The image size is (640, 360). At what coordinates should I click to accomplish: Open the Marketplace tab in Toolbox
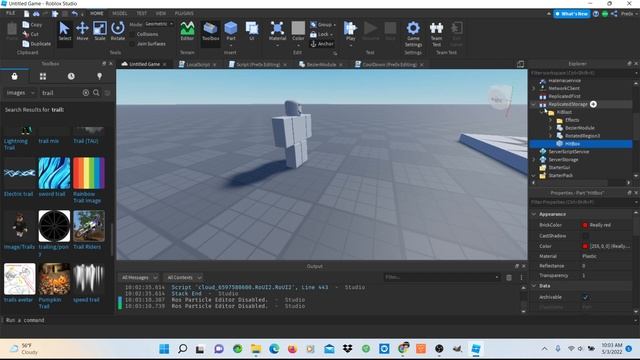click(x=14, y=76)
